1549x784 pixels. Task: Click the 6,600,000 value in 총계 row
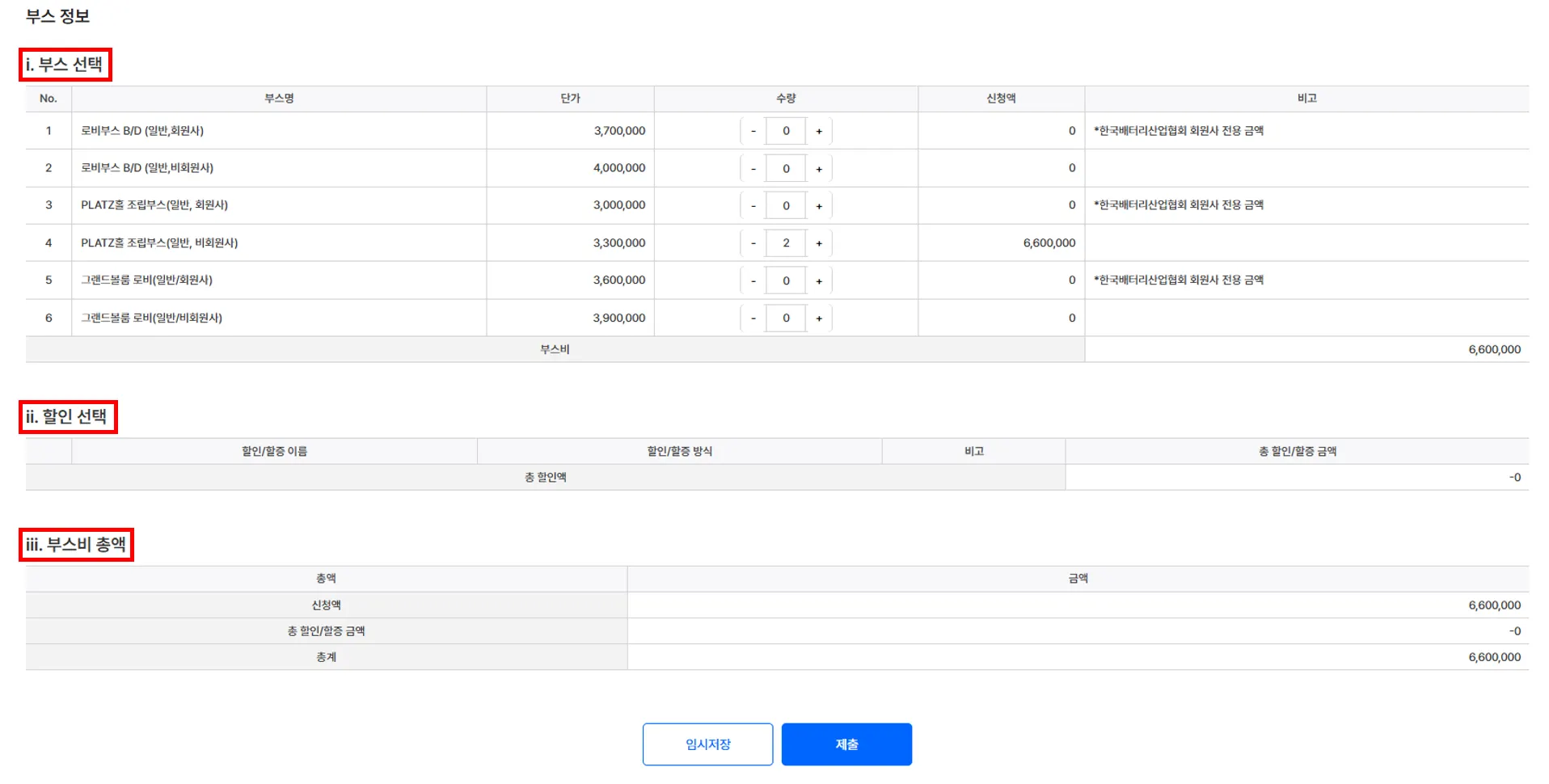tap(1494, 657)
